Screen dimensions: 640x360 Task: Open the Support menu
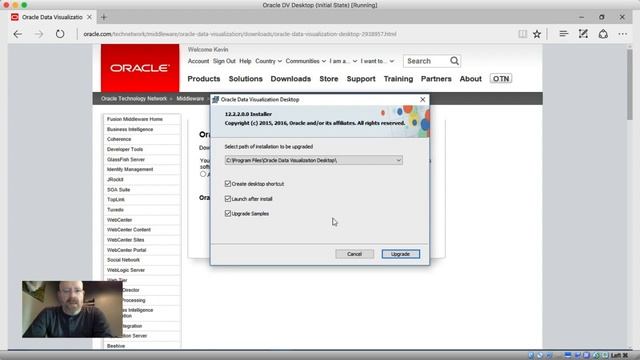(361, 79)
